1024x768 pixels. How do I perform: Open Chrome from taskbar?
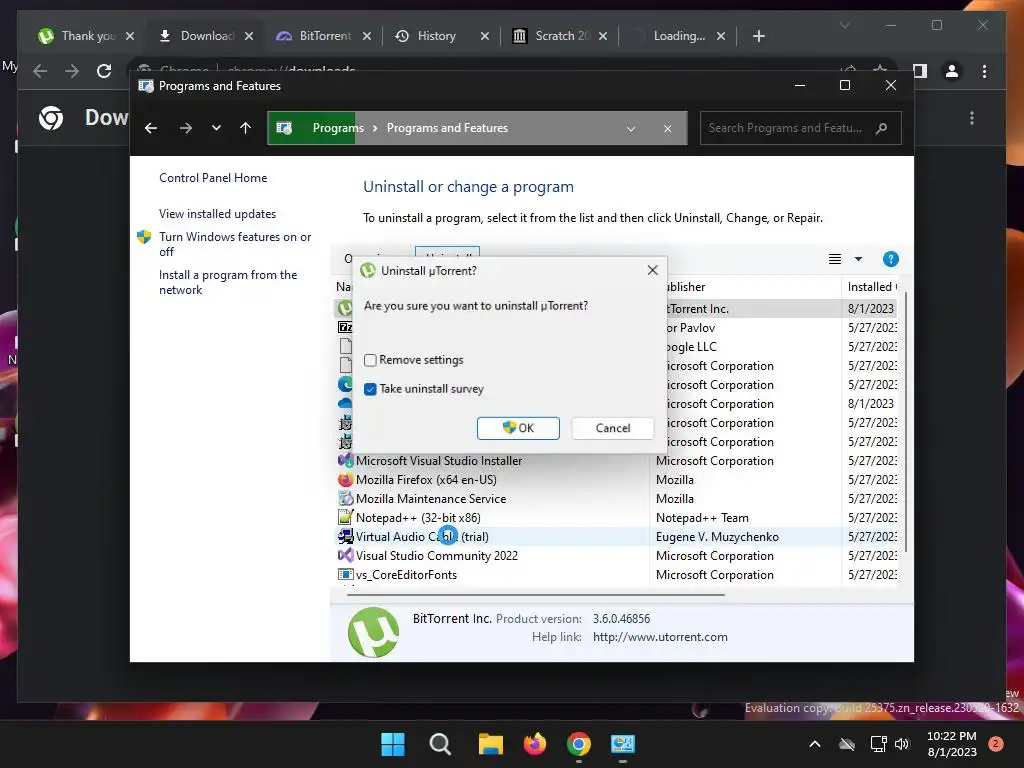click(x=579, y=744)
